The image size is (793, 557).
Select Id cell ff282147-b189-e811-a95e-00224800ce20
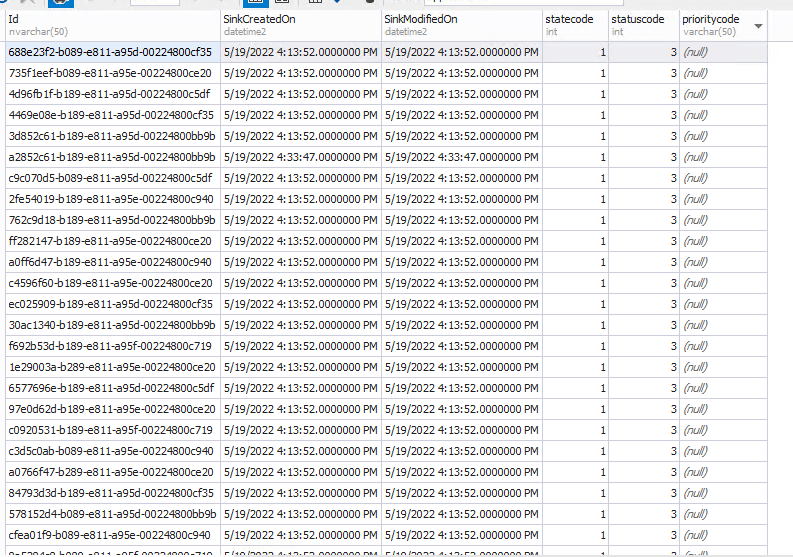[x=113, y=241]
